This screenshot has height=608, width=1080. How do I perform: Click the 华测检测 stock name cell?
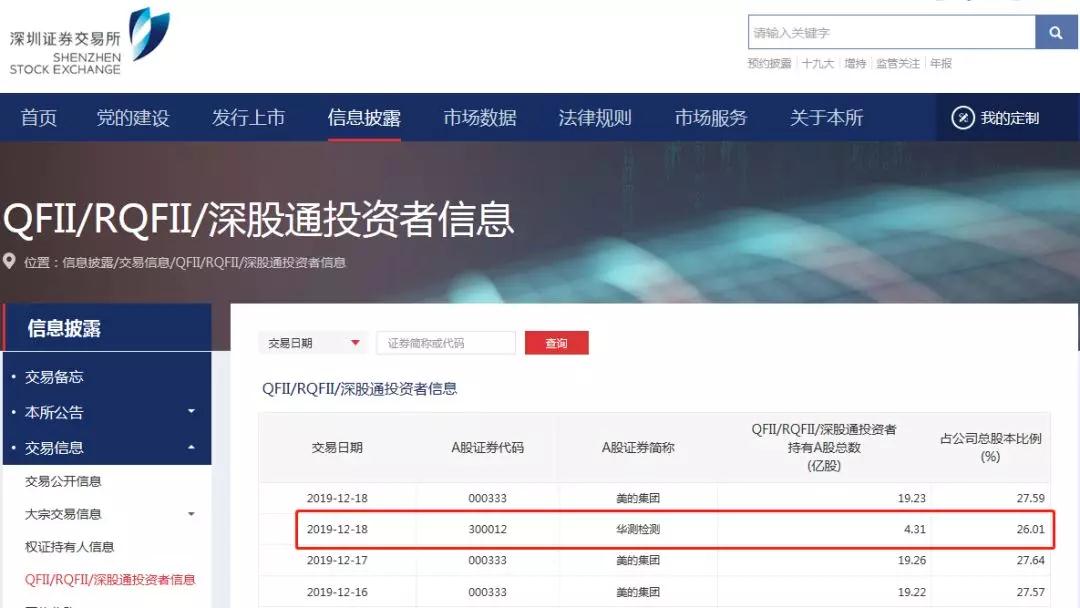638,530
